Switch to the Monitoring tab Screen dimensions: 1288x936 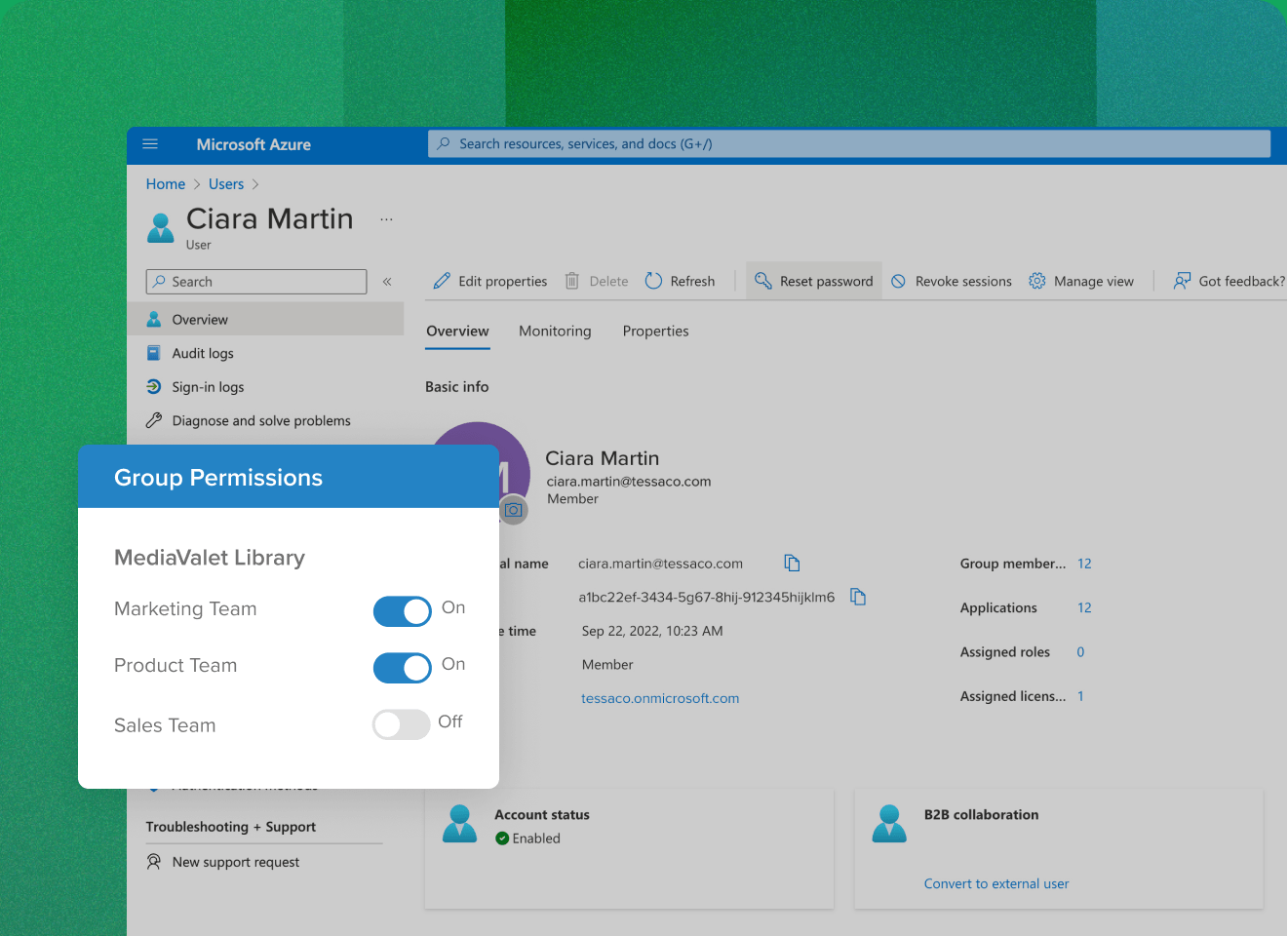point(555,331)
